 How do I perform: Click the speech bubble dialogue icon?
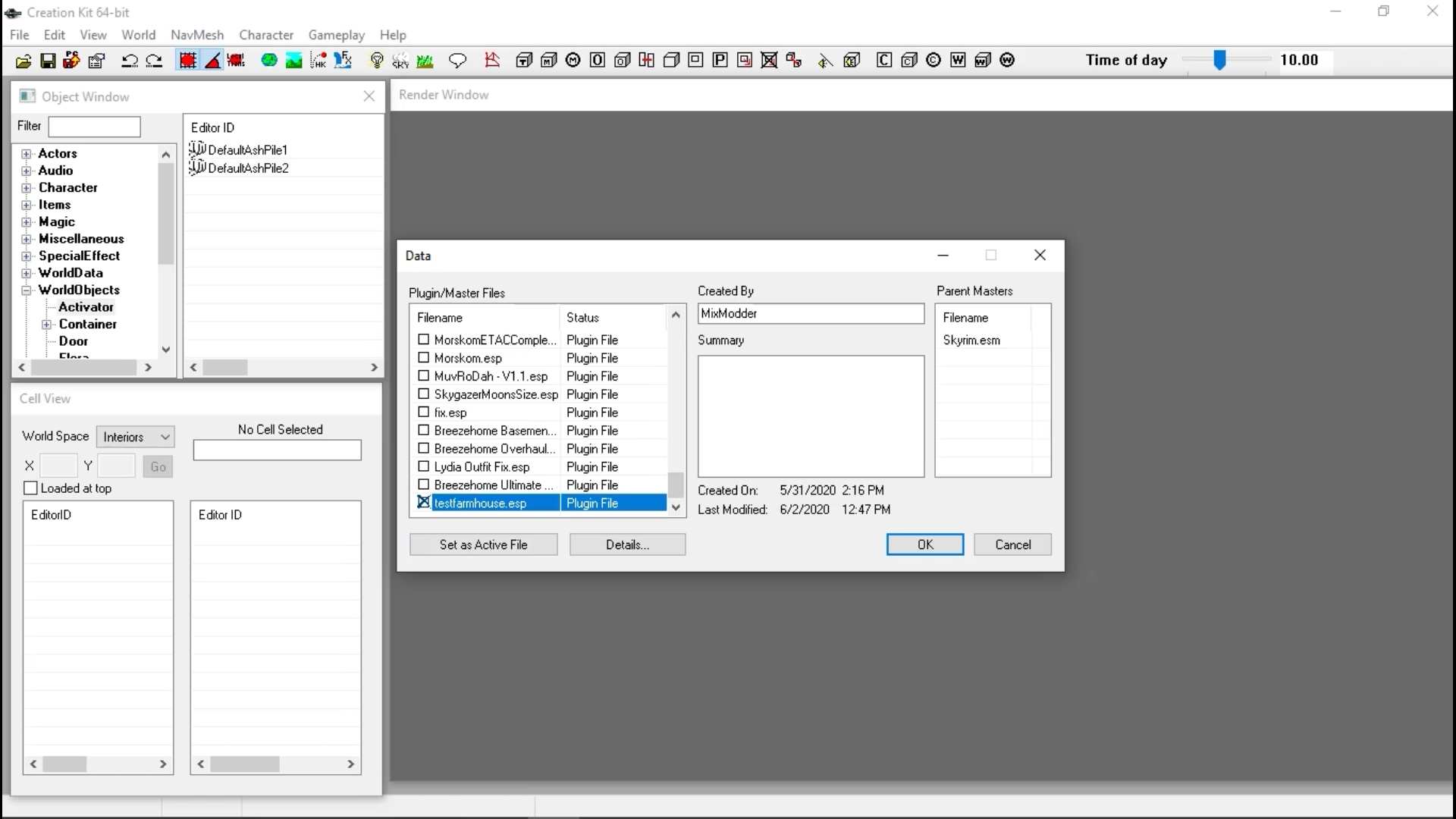[x=457, y=61]
